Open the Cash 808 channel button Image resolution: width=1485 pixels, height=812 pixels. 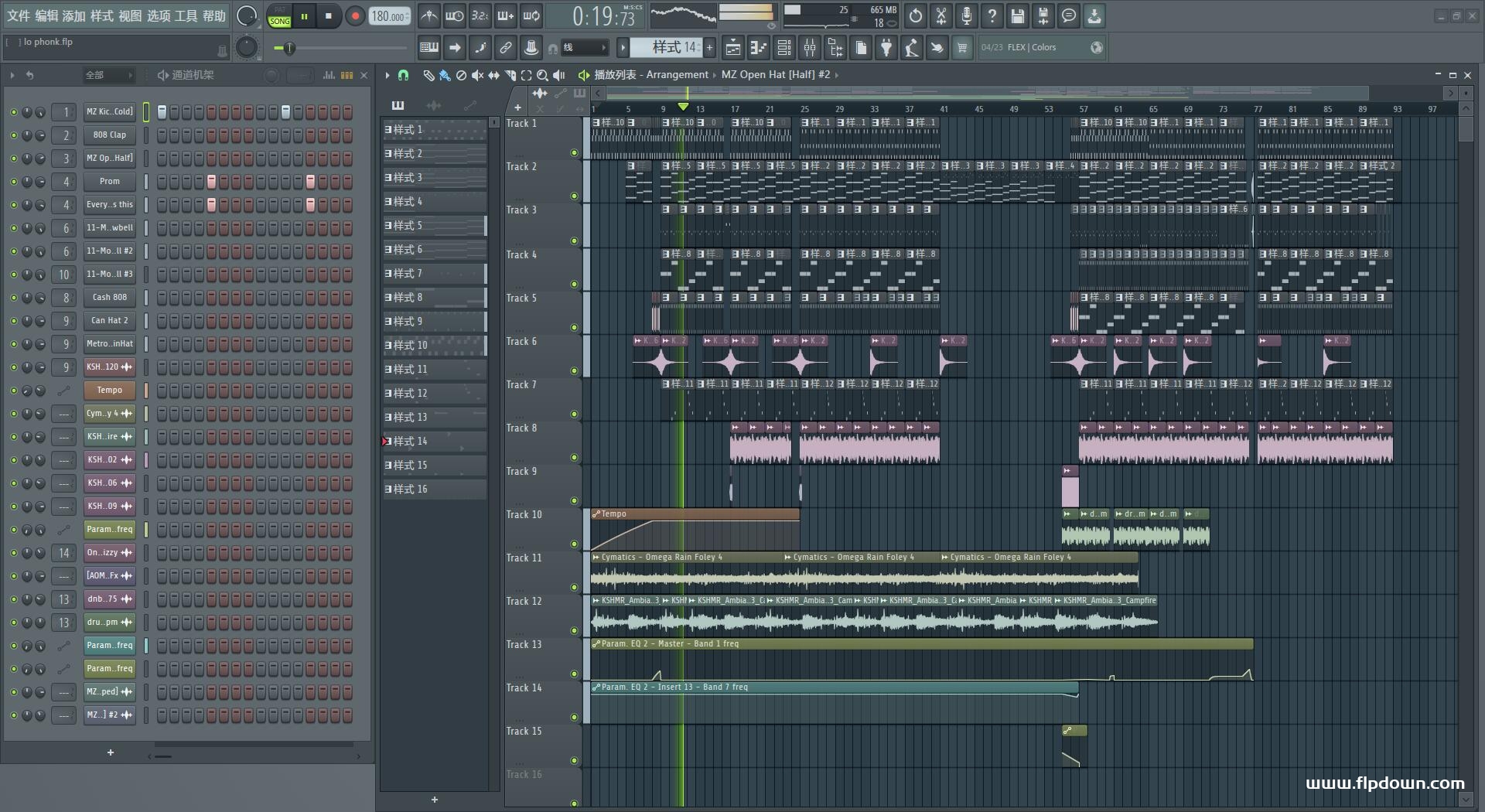(x=110, y=298)
